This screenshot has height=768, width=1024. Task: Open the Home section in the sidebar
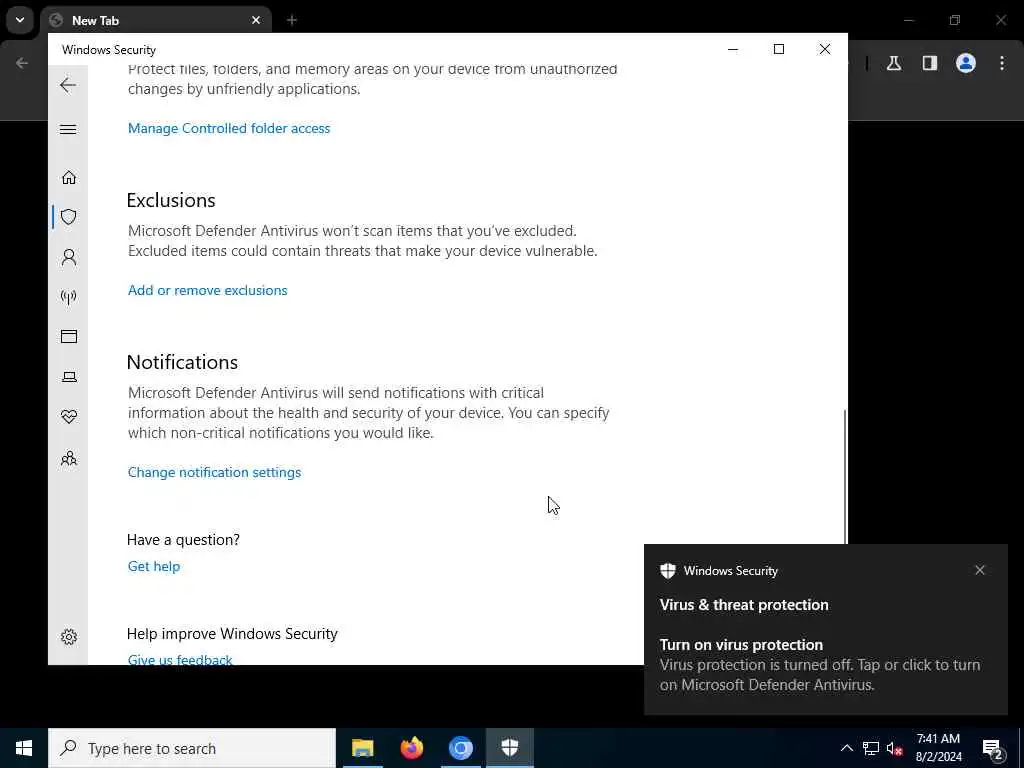coord(69,178)
